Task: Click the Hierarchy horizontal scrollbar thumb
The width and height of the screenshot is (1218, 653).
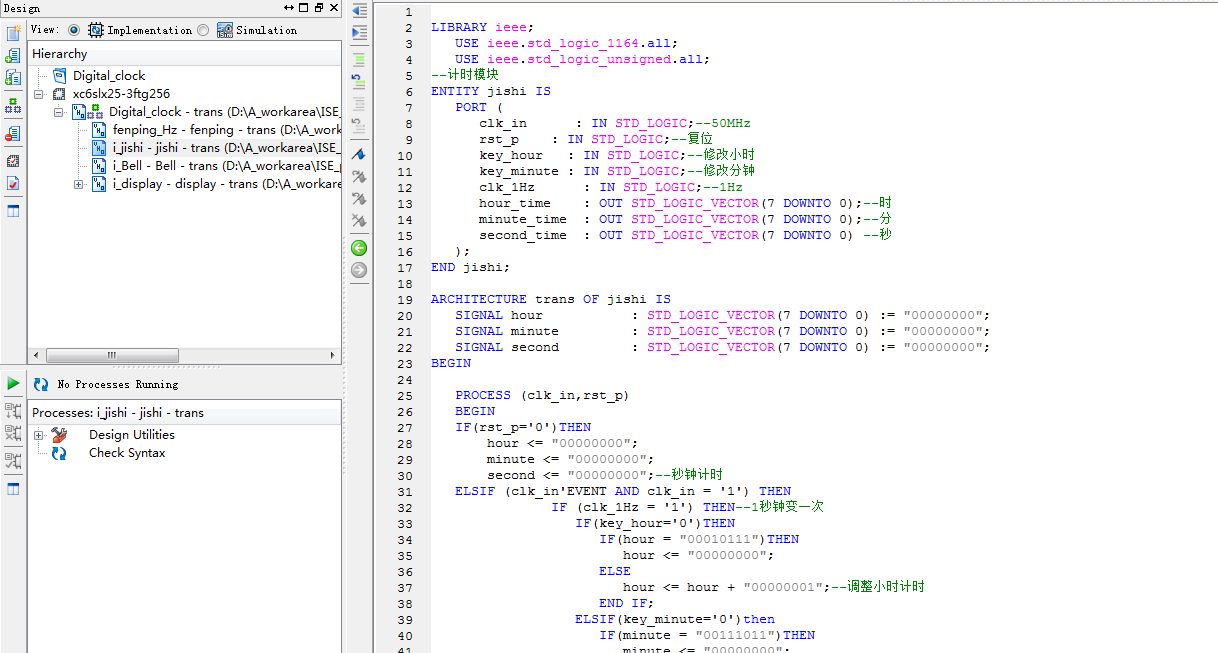Action: (111, 356)
